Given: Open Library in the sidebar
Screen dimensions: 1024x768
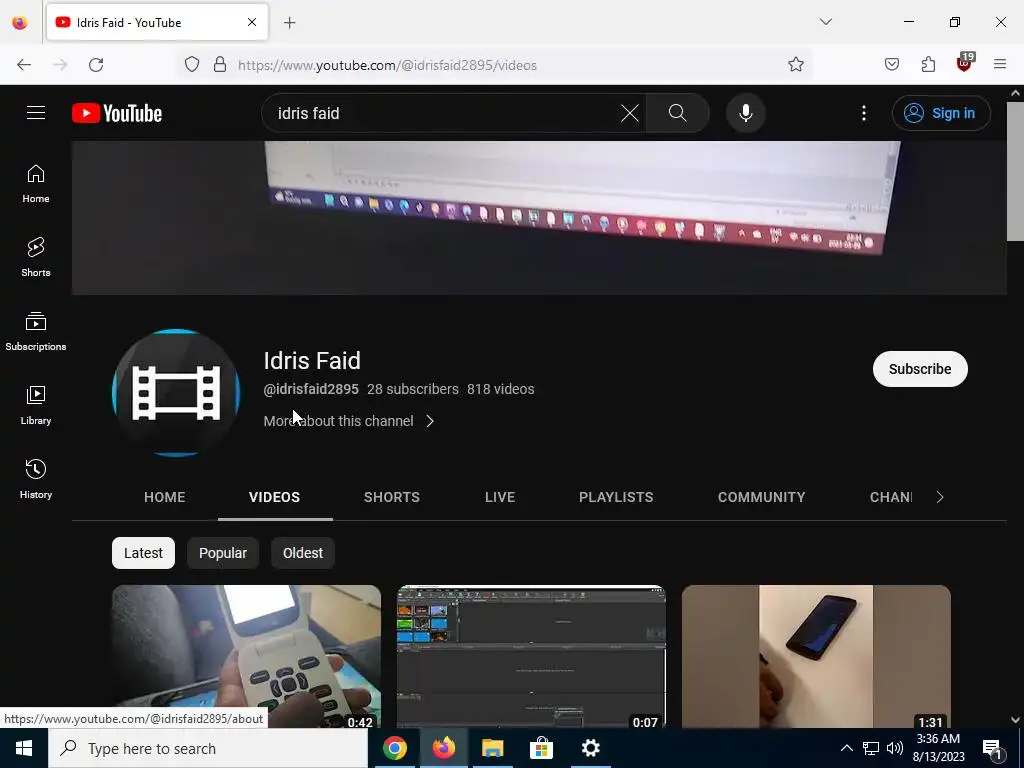Looking at the screenshot, I should coord(36,406).
